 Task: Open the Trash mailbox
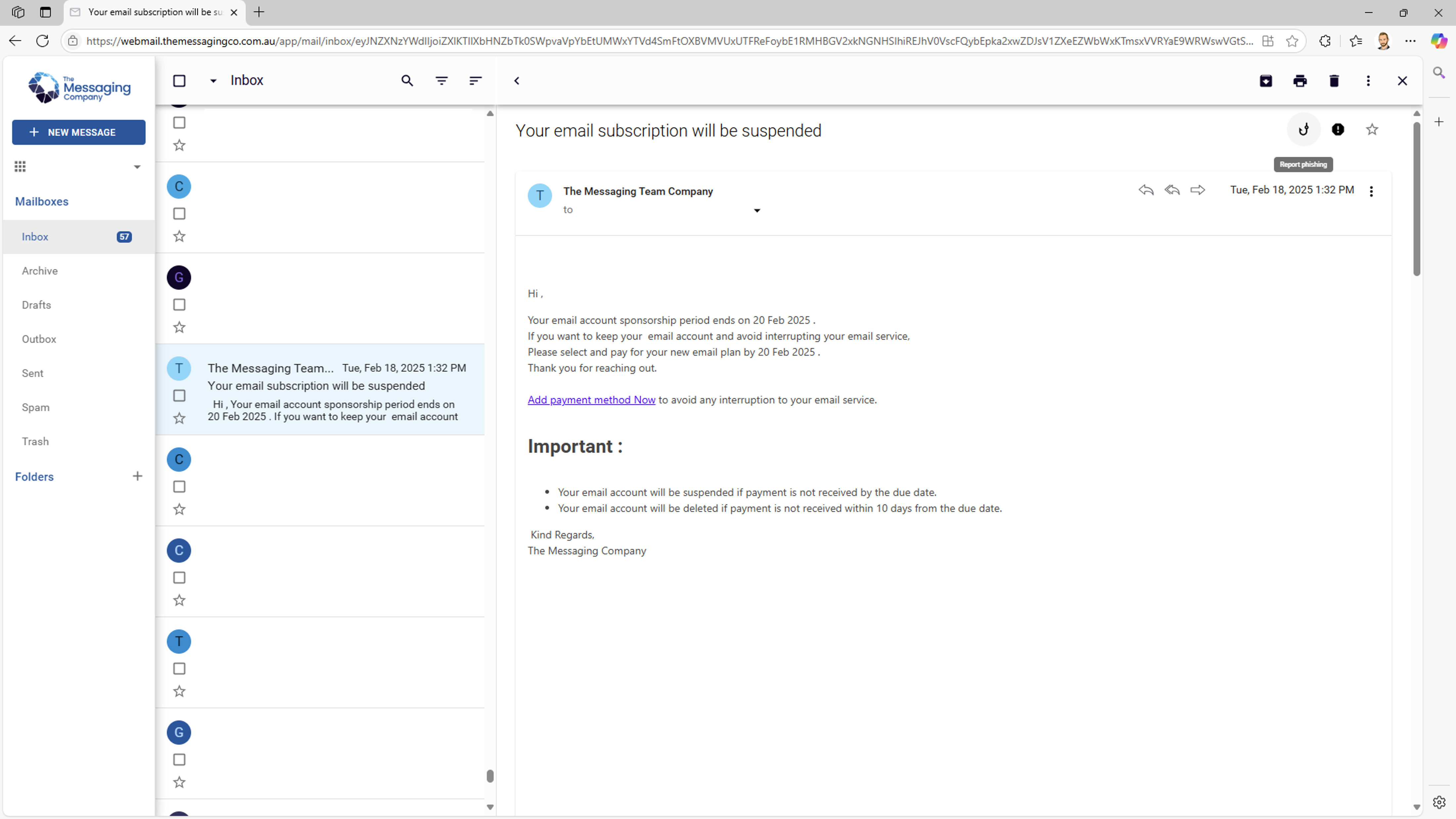[78, 441]
